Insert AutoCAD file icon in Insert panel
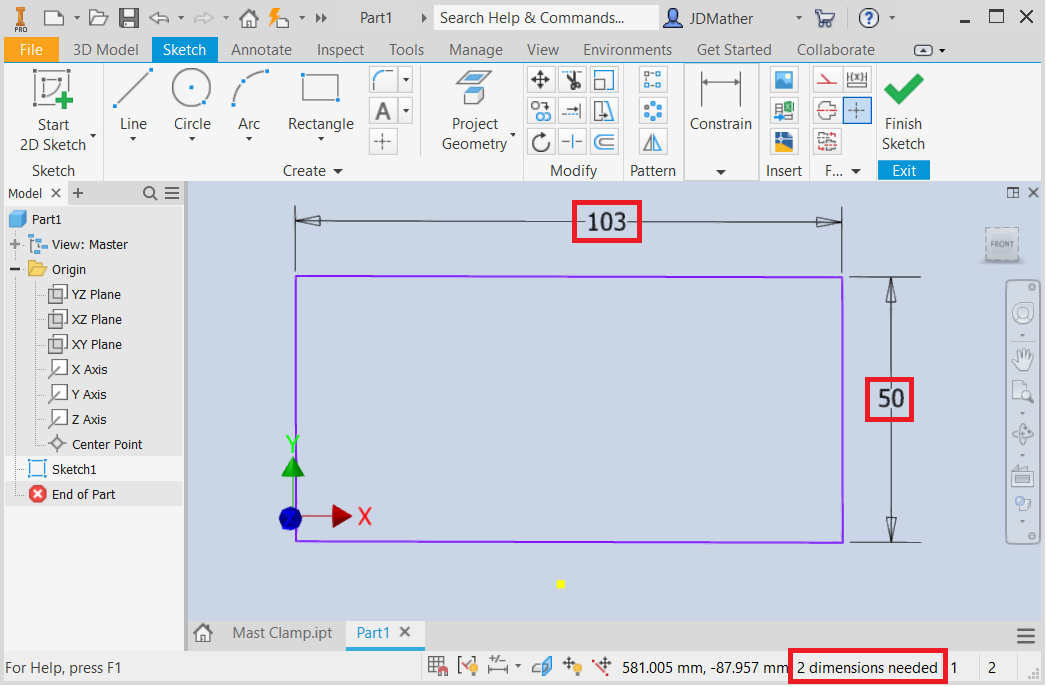1047x687 pixels. 784,142
